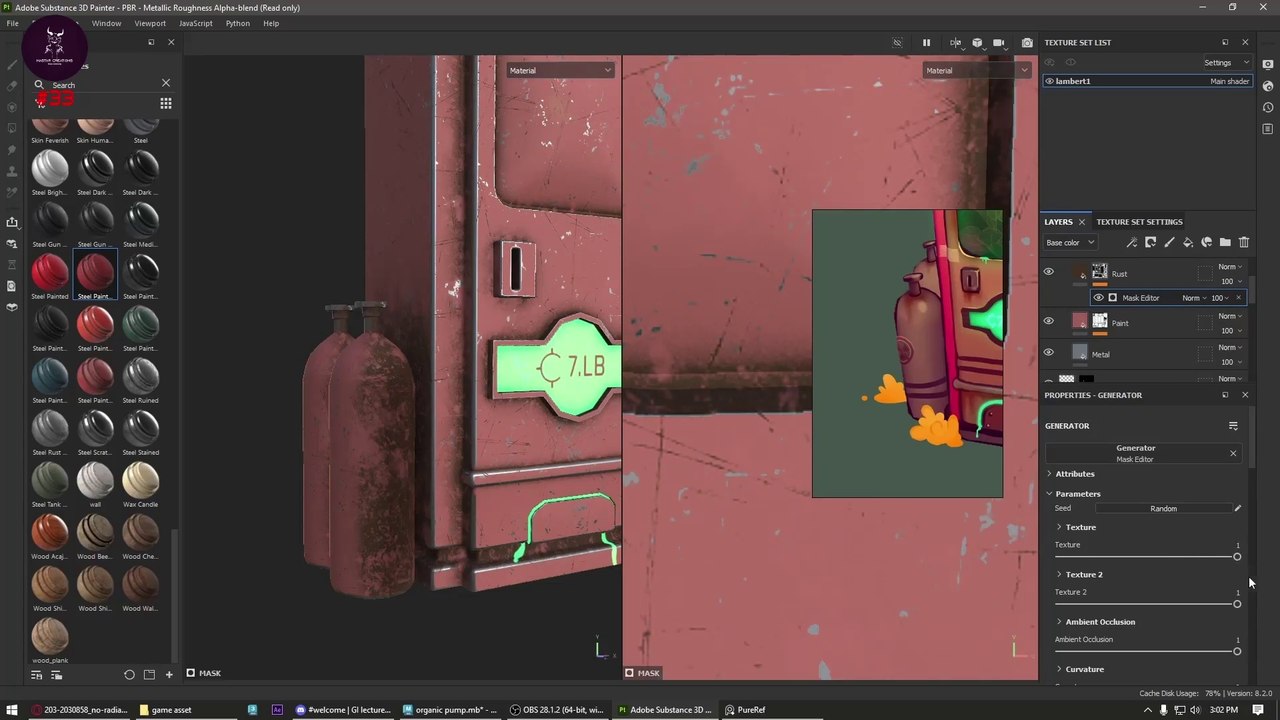1280x720 pixels.
Task: Open blend mode dropdown for Rust layer
Action: (x=1229, y=267)
